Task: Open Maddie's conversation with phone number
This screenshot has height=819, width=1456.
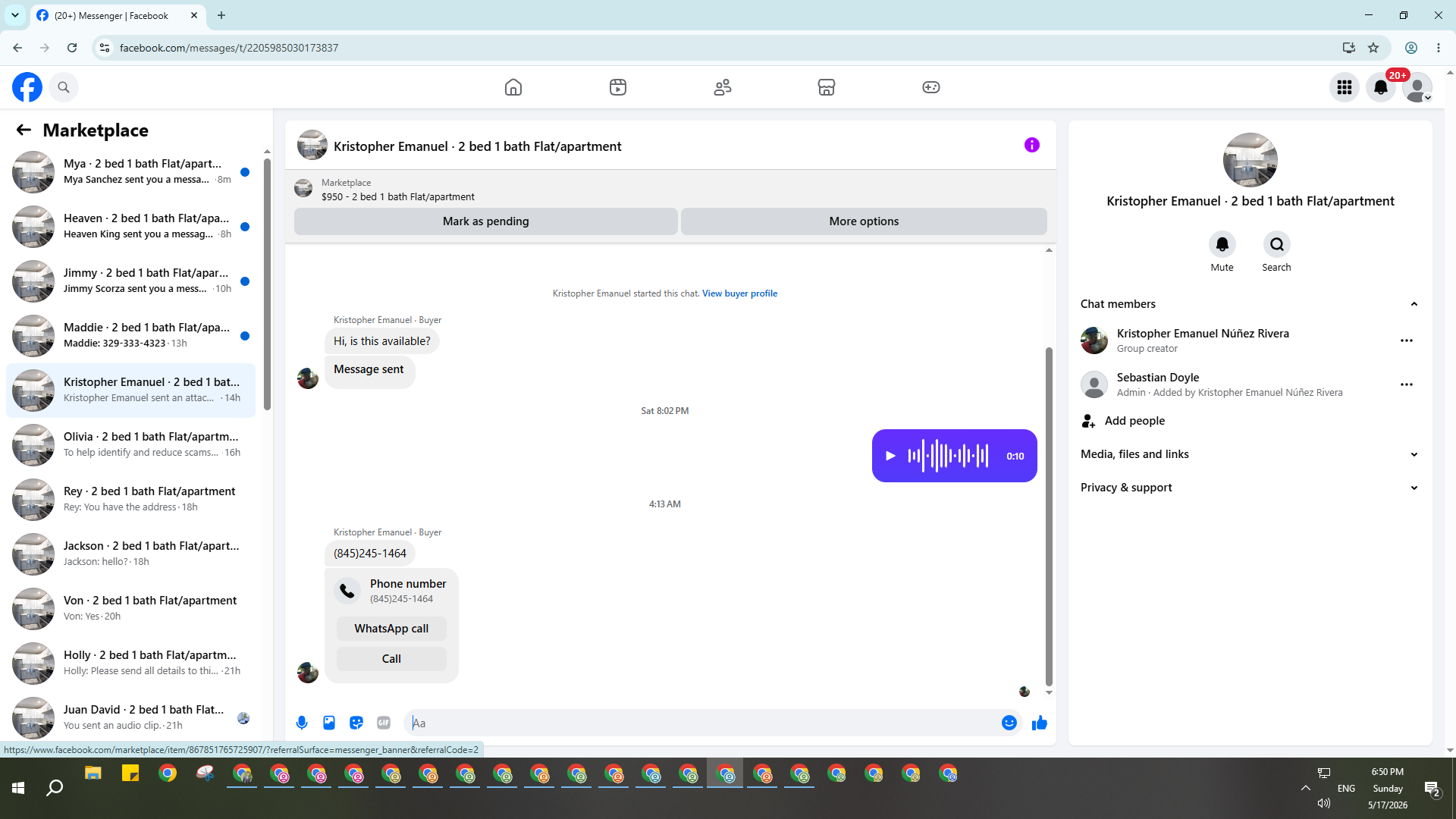Action: tap(130, 336)
